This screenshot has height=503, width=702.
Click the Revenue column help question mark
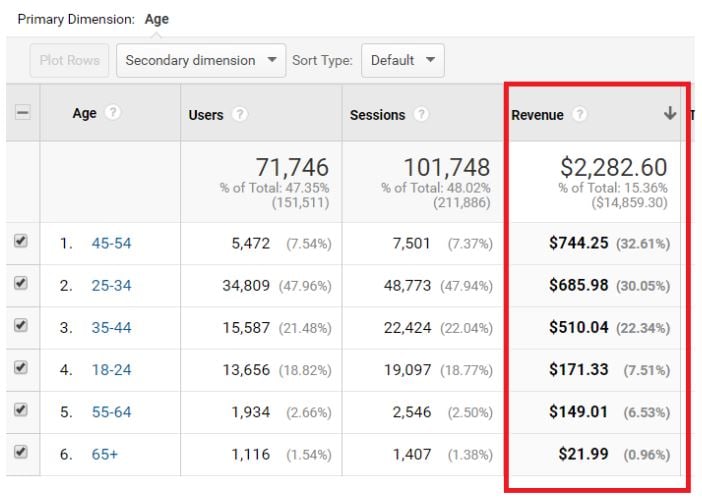(579, 114)
